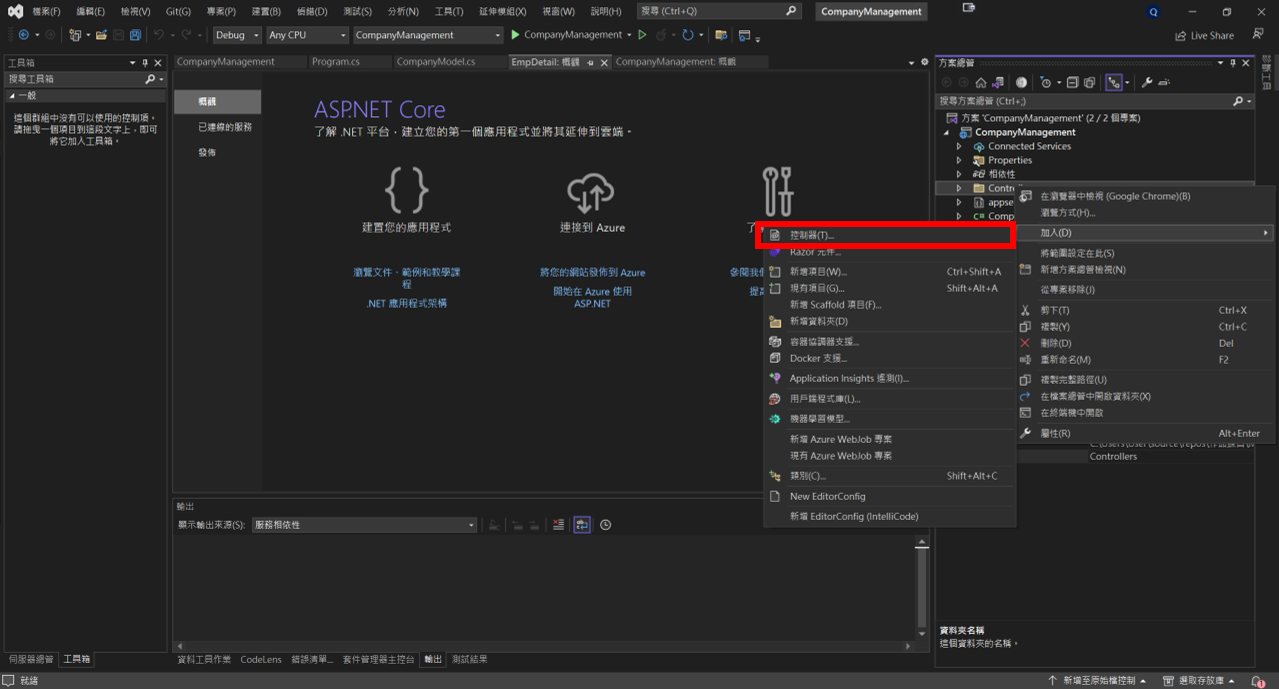Click the Undo arrow in toolbar

[159, 35]
